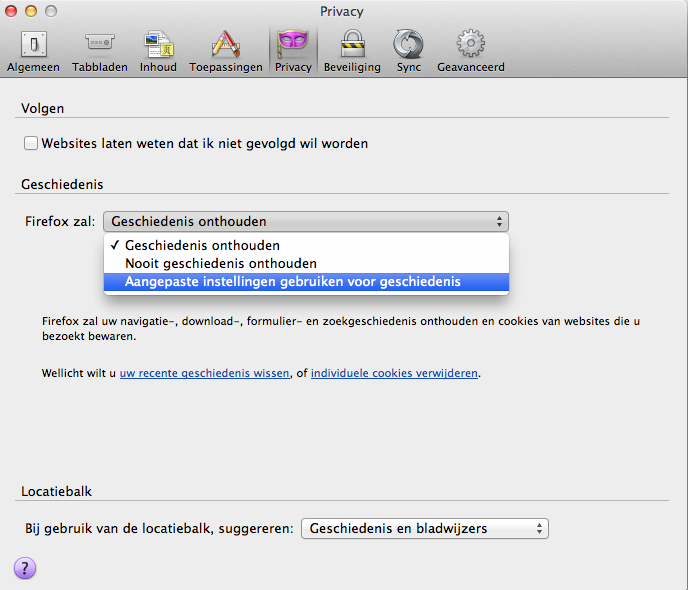Open the Algemeen preferences pane

(x=33, y=50)
